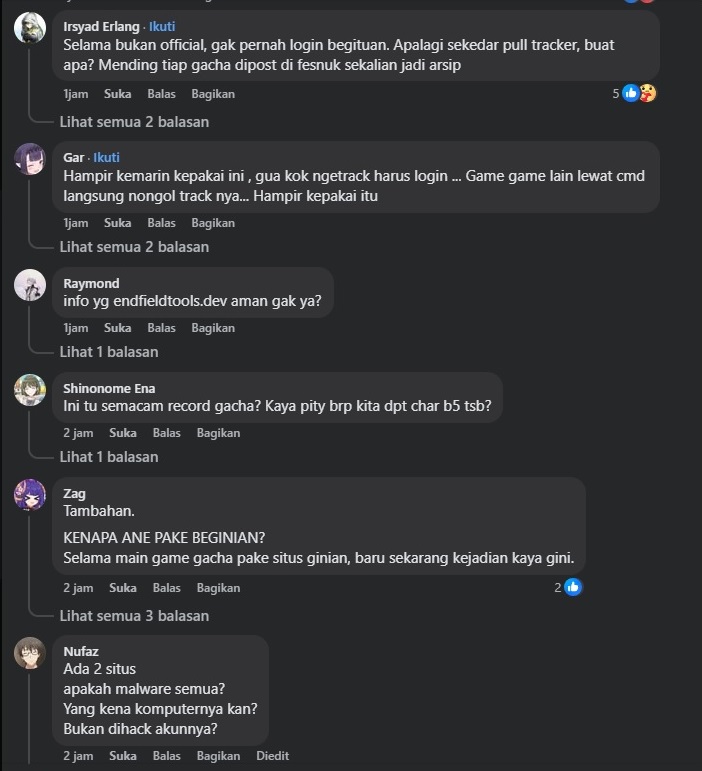The image size is (702, 771).
Task: Open Shinonome Ena's profile avatar
Action: 30,390
